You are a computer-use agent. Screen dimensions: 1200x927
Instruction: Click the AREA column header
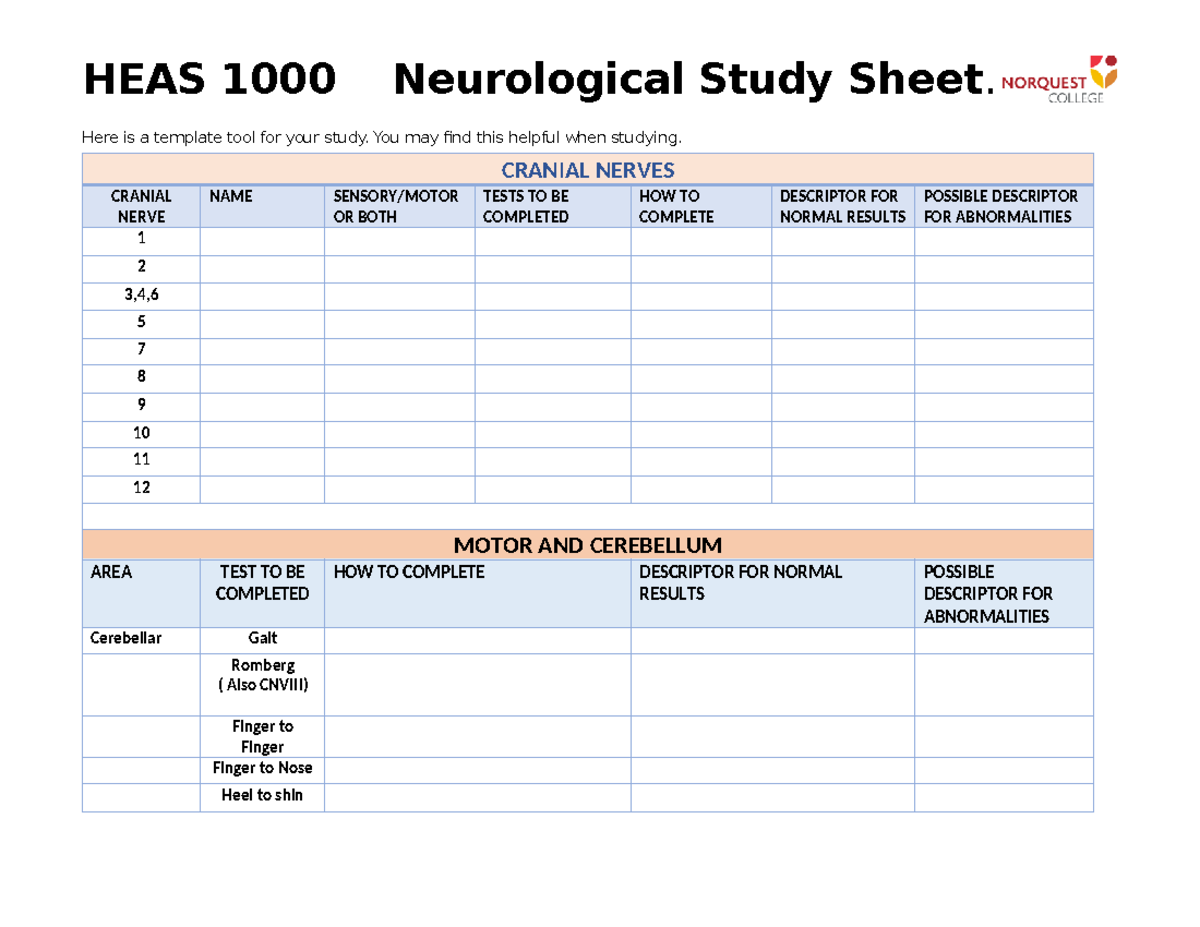pos(141,594)
